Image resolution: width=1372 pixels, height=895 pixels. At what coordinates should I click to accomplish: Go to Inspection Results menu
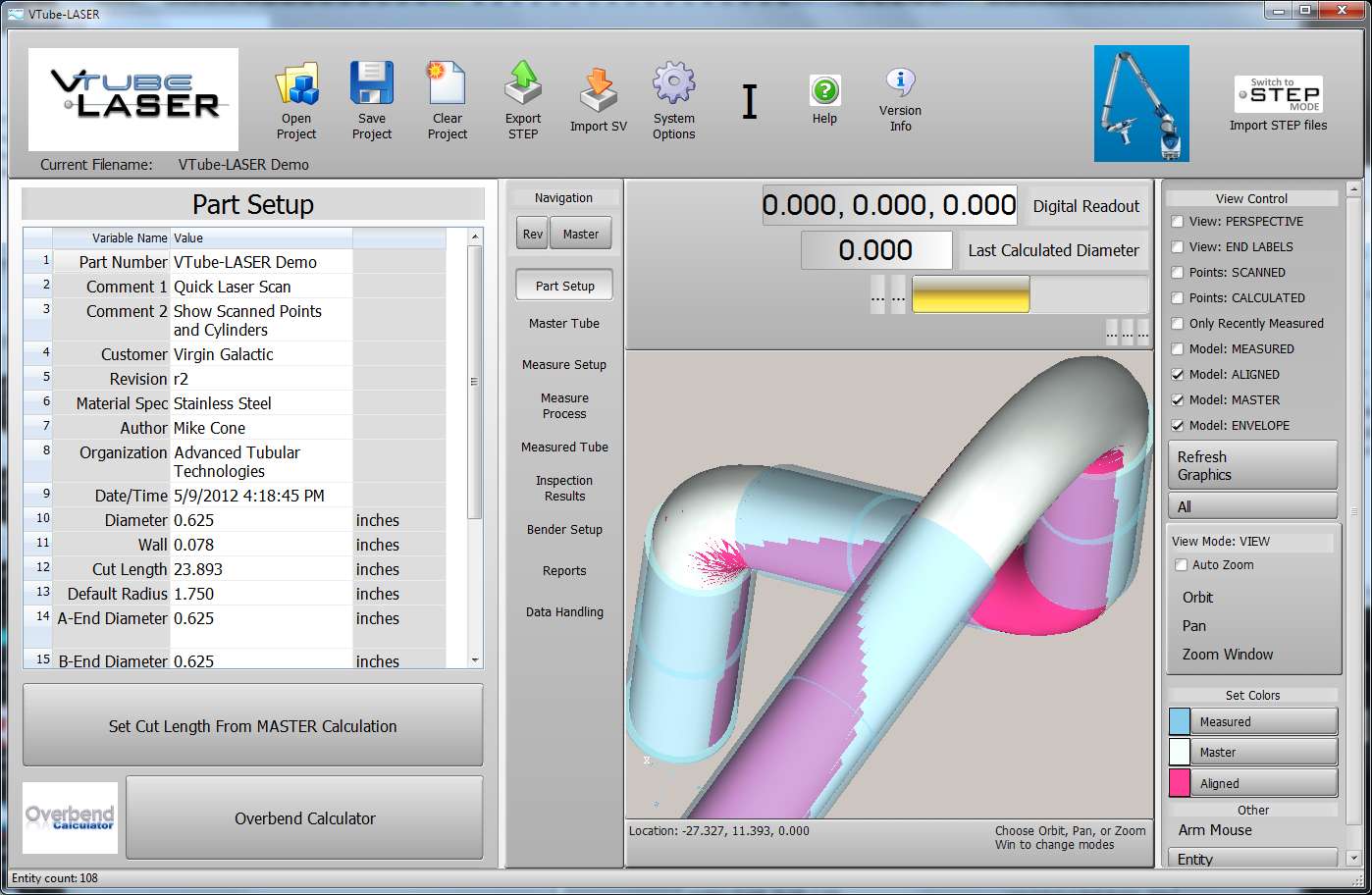pyautogui.click(x=564, y=489)
